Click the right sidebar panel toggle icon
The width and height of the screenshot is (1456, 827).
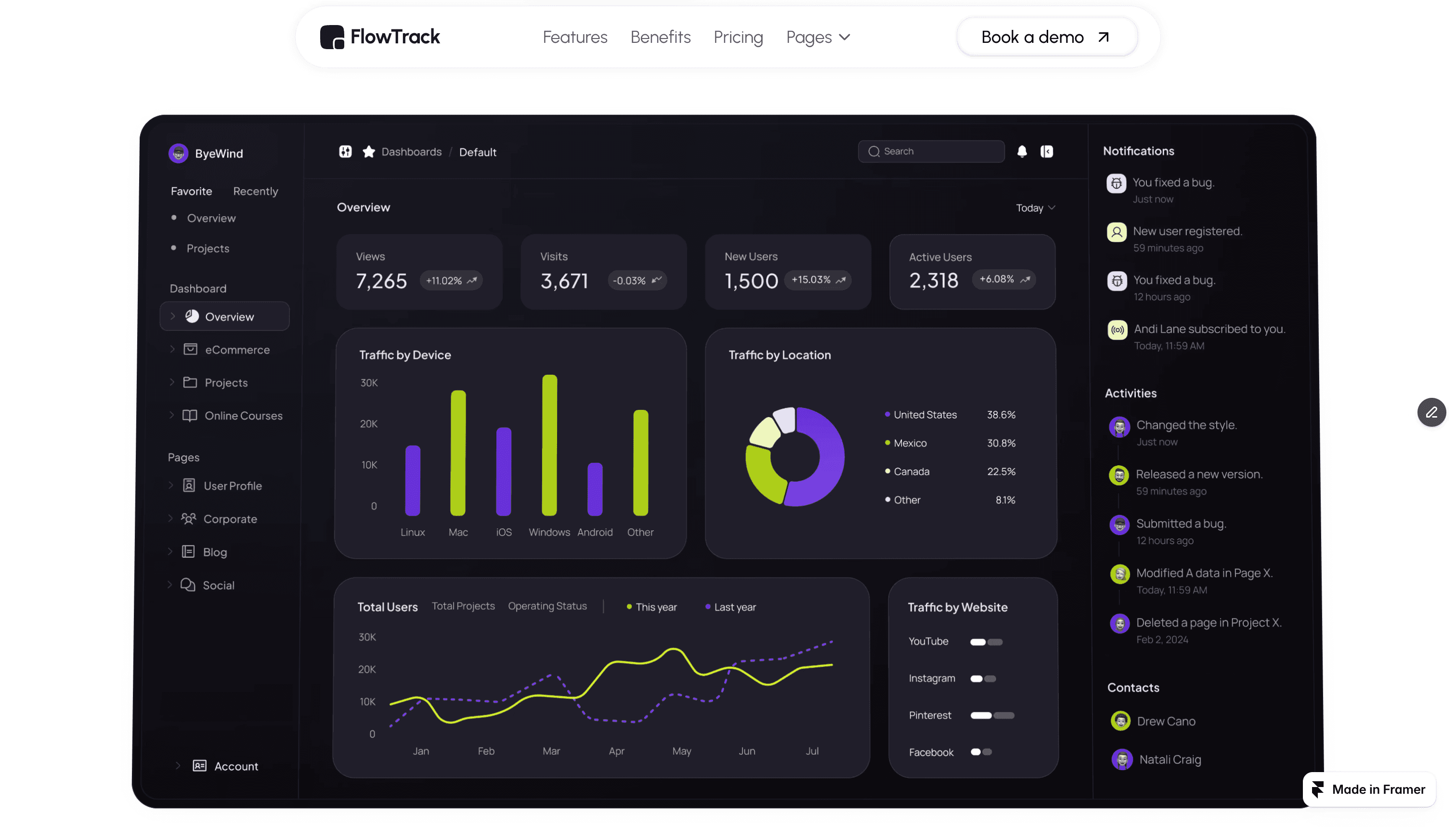pos(1046,151)
